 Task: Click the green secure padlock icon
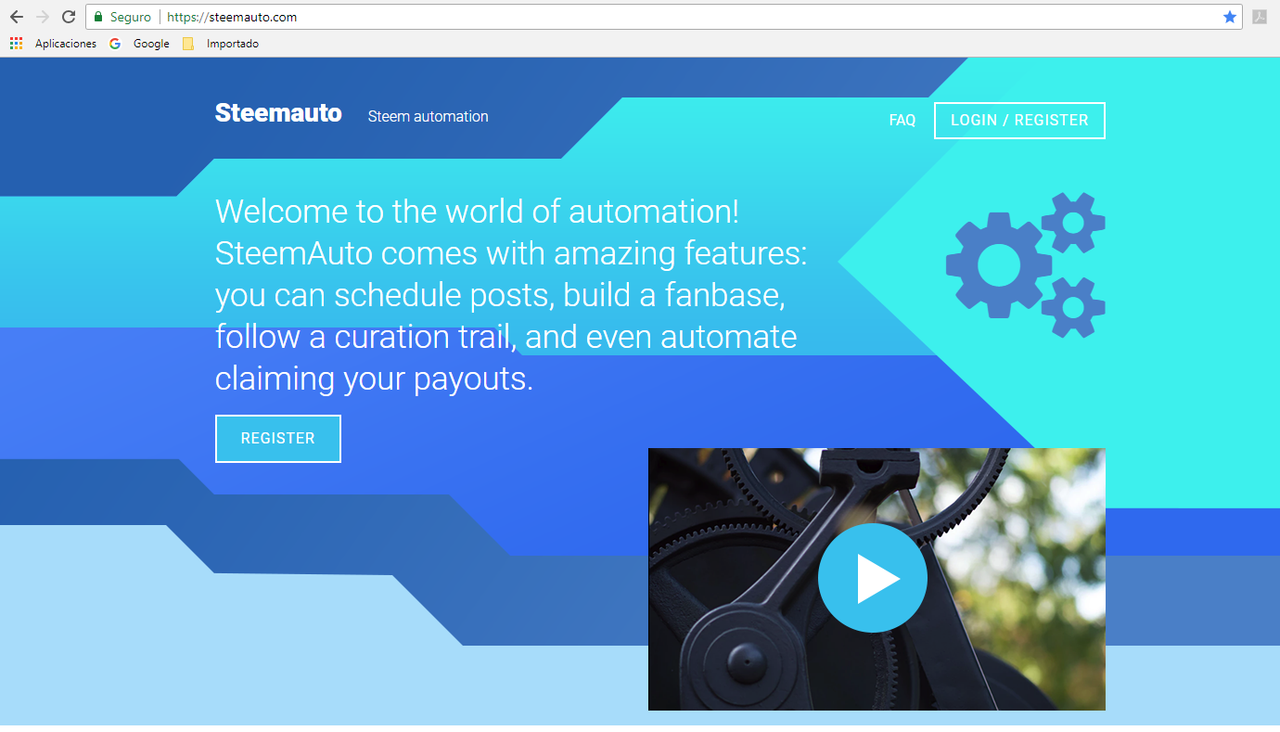pos(98,17)
